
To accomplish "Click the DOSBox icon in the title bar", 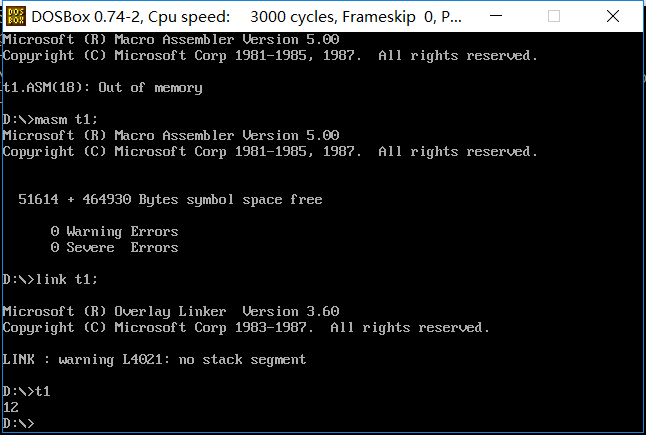I will 15,17.
